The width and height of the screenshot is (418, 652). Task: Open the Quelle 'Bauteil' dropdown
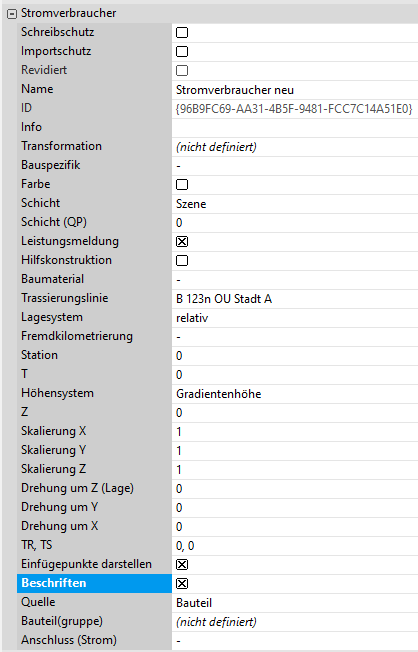tap(295, 603)
